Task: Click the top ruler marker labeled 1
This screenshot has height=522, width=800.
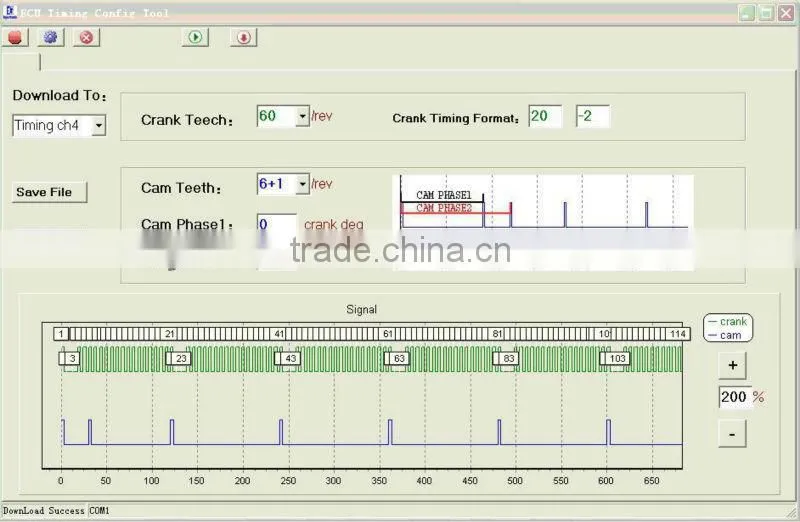Action: pyautogui.click(x=61, y=334)
